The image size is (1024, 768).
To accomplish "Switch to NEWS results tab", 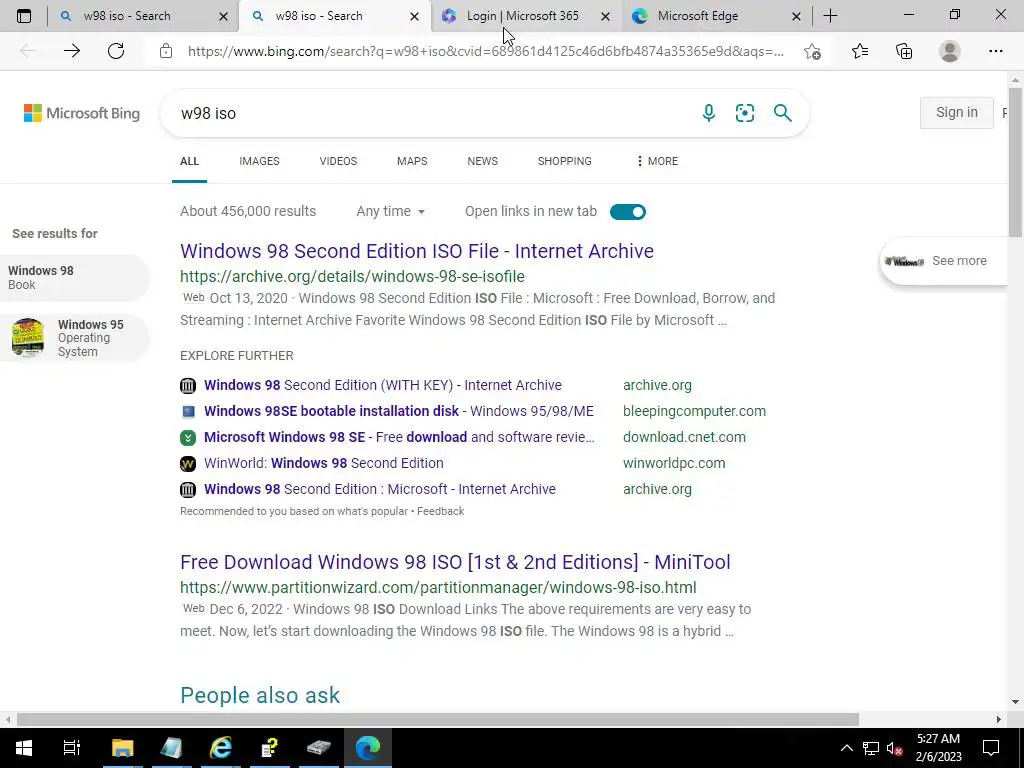I will pyautogui.click(x=483, y=161).
